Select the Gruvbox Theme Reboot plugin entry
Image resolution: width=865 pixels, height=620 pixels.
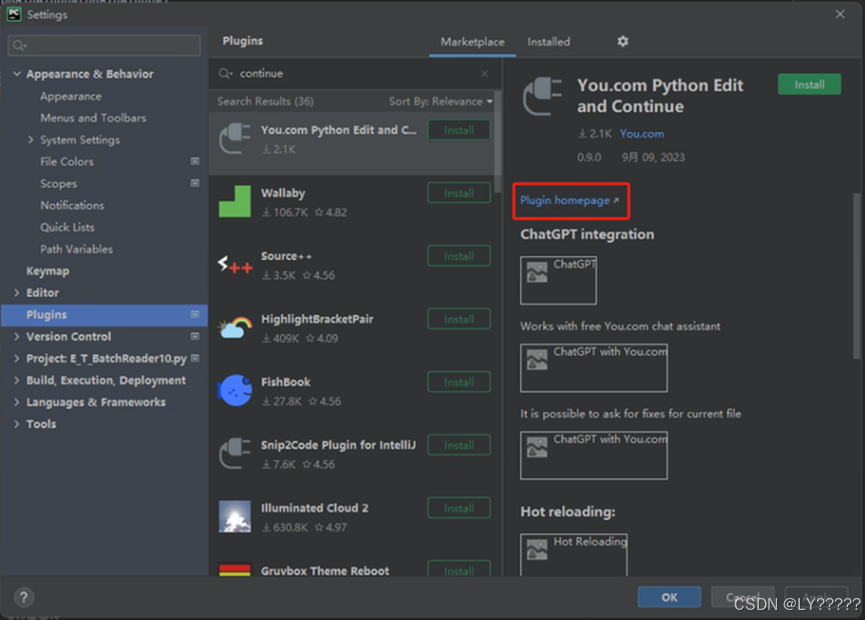tap(355, 570)
